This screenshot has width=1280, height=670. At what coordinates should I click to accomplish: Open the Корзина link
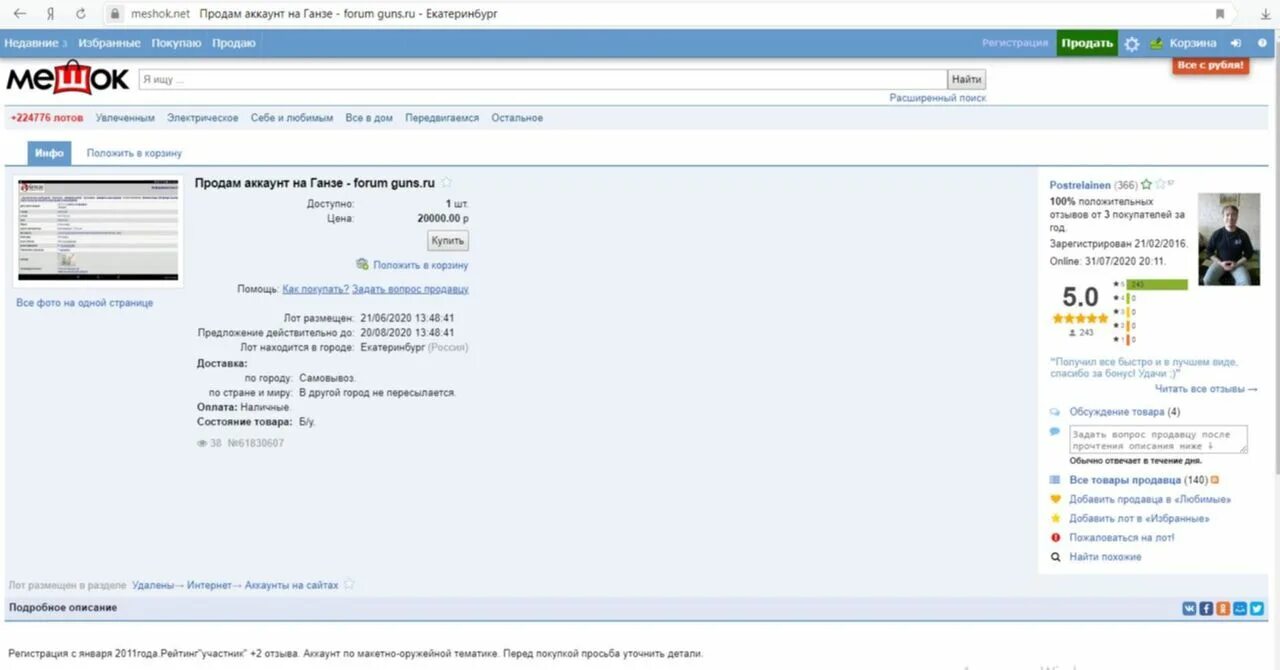tap(1193, 43)
